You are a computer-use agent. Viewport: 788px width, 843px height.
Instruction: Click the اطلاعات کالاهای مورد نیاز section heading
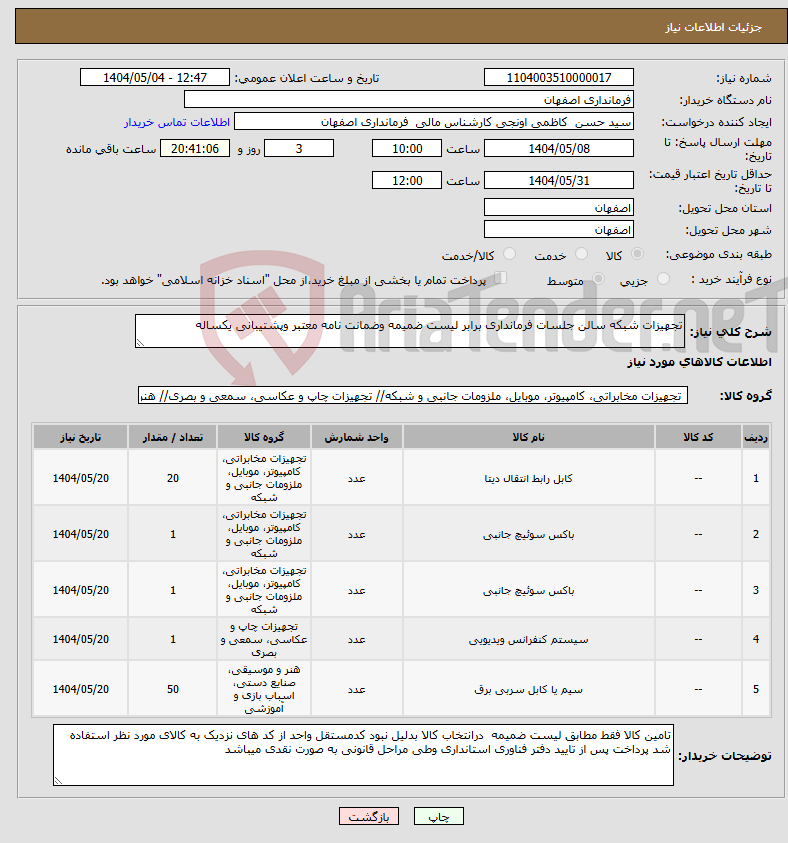click(x=699, y=362)
